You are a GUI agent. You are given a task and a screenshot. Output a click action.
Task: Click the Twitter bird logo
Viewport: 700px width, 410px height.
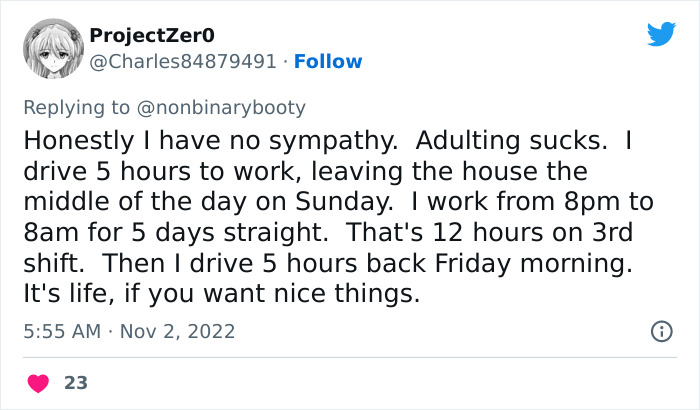661,35
